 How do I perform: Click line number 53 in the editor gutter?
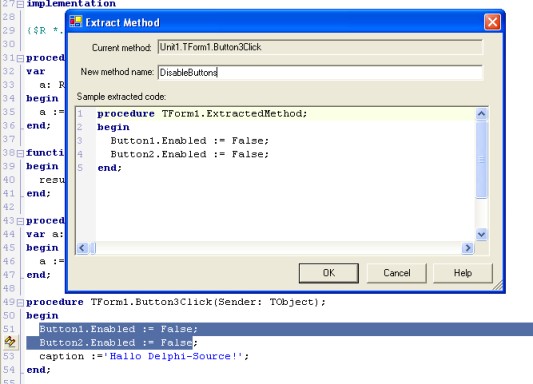point(9,356)
